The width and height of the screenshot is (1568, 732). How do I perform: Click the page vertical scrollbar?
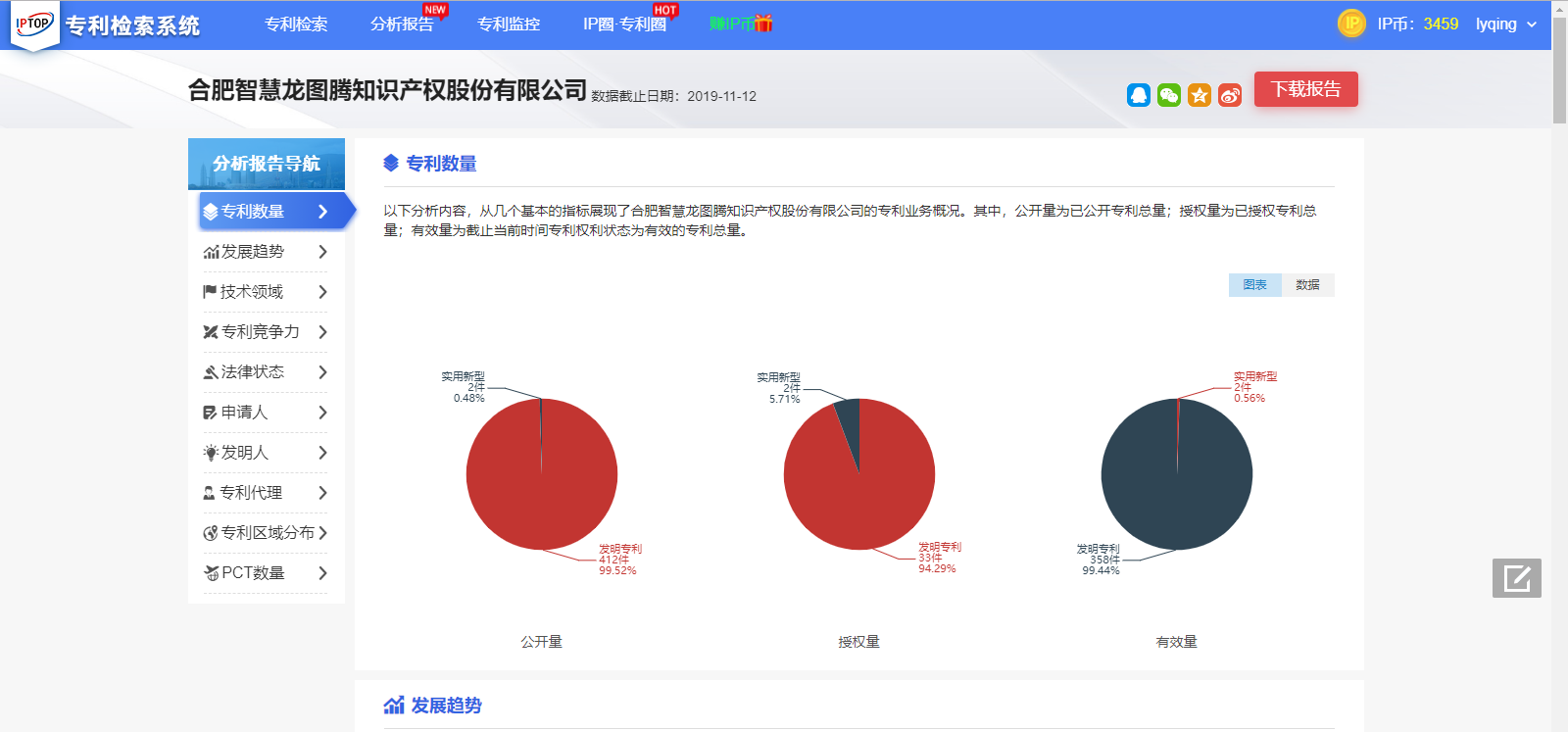[1559, 69]
